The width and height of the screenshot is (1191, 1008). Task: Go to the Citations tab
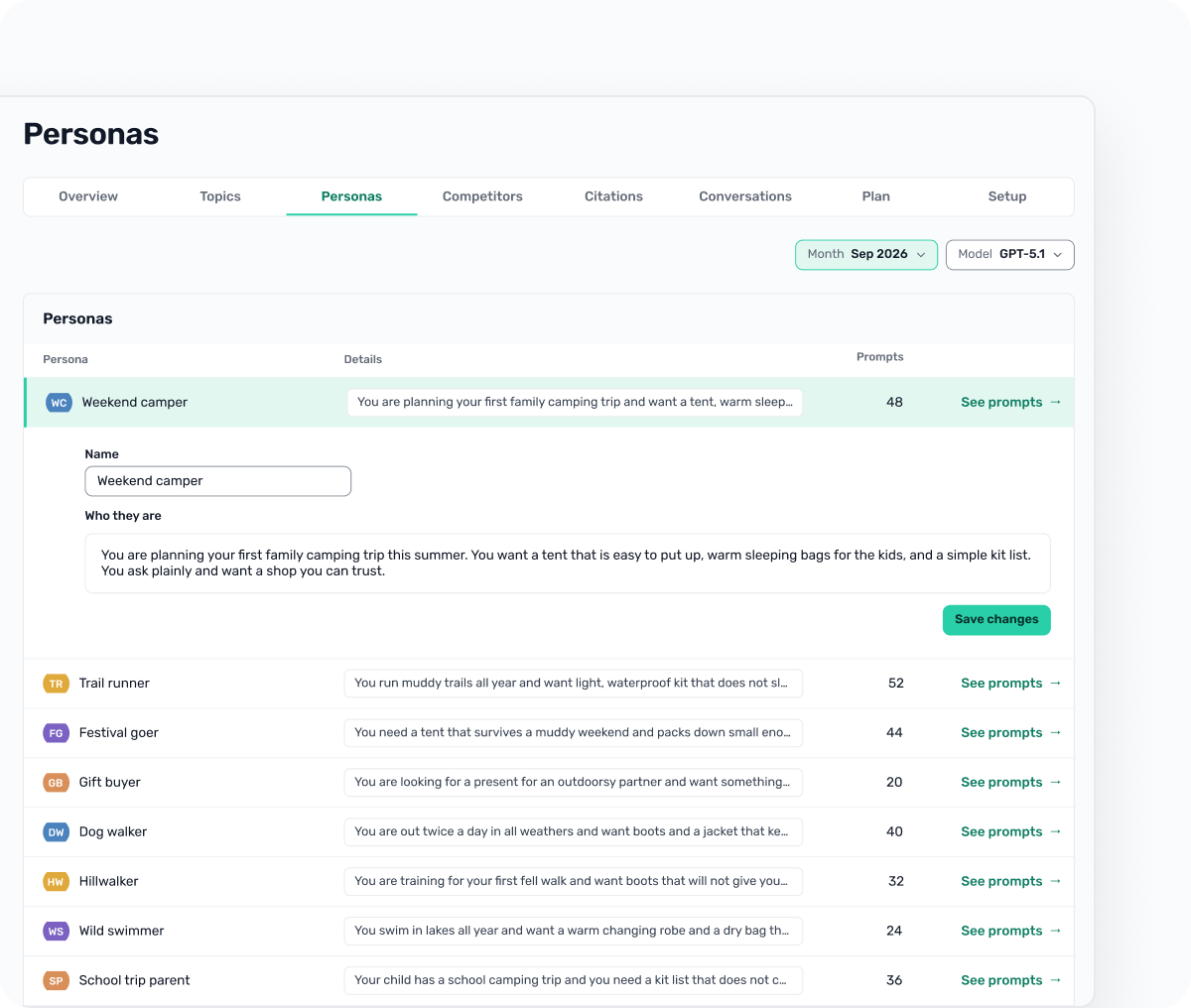[x=613, y=196]
